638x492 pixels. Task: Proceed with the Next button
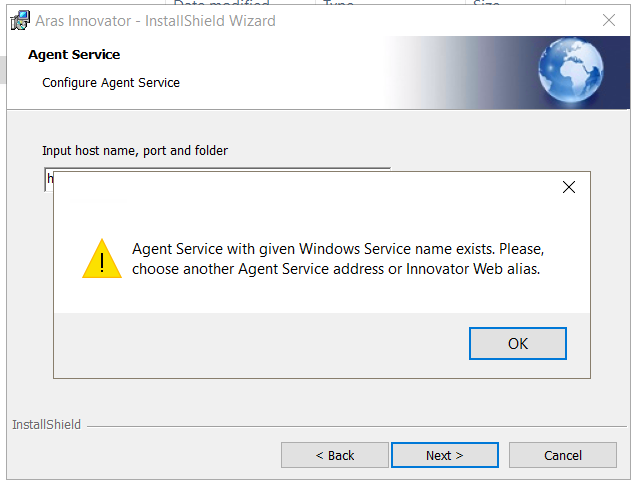[444, 455]
